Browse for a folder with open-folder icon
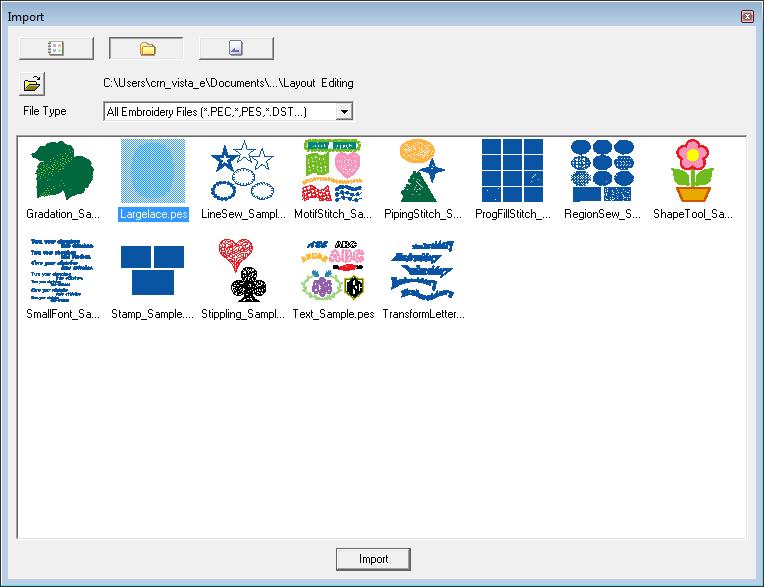Viewport: 764px width, 587px height. (x=32, y=84)
